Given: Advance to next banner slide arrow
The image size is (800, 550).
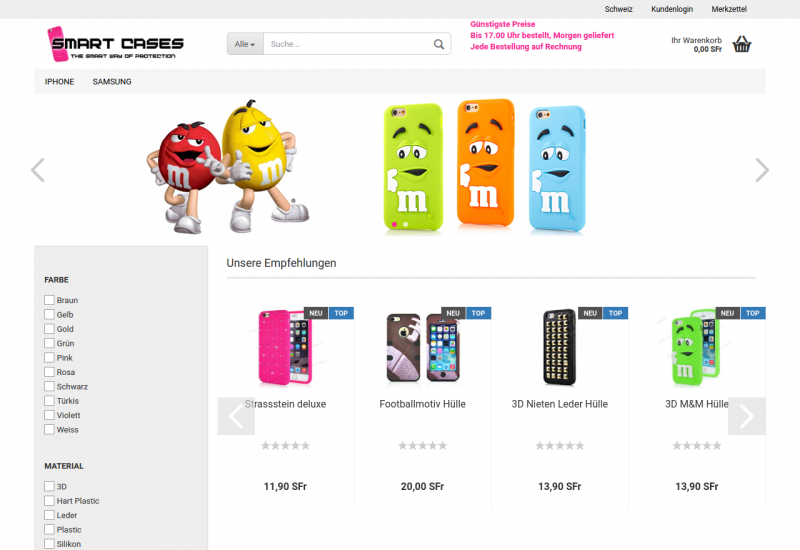Looking at the screenshot, I should tap(762, 170).
